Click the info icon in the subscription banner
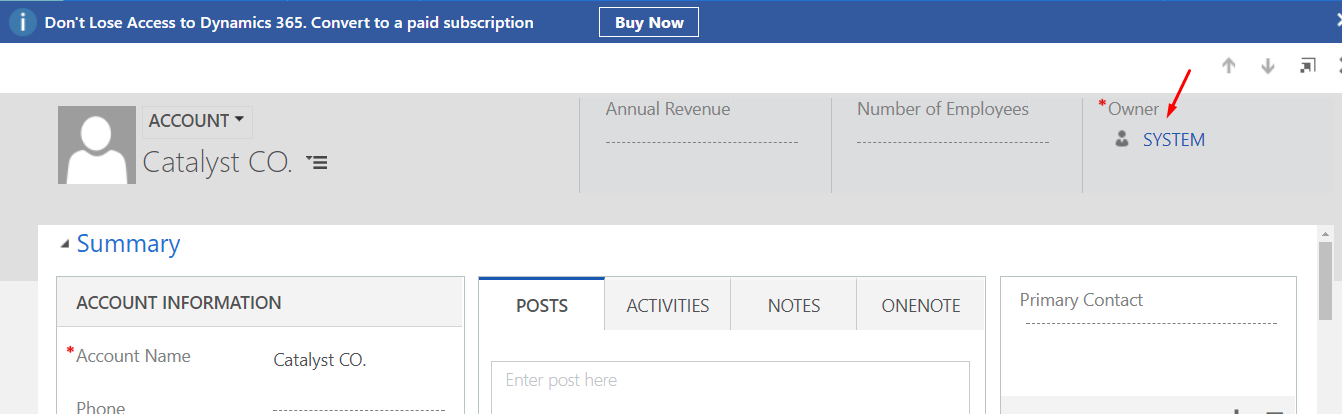 coord(23,22)
